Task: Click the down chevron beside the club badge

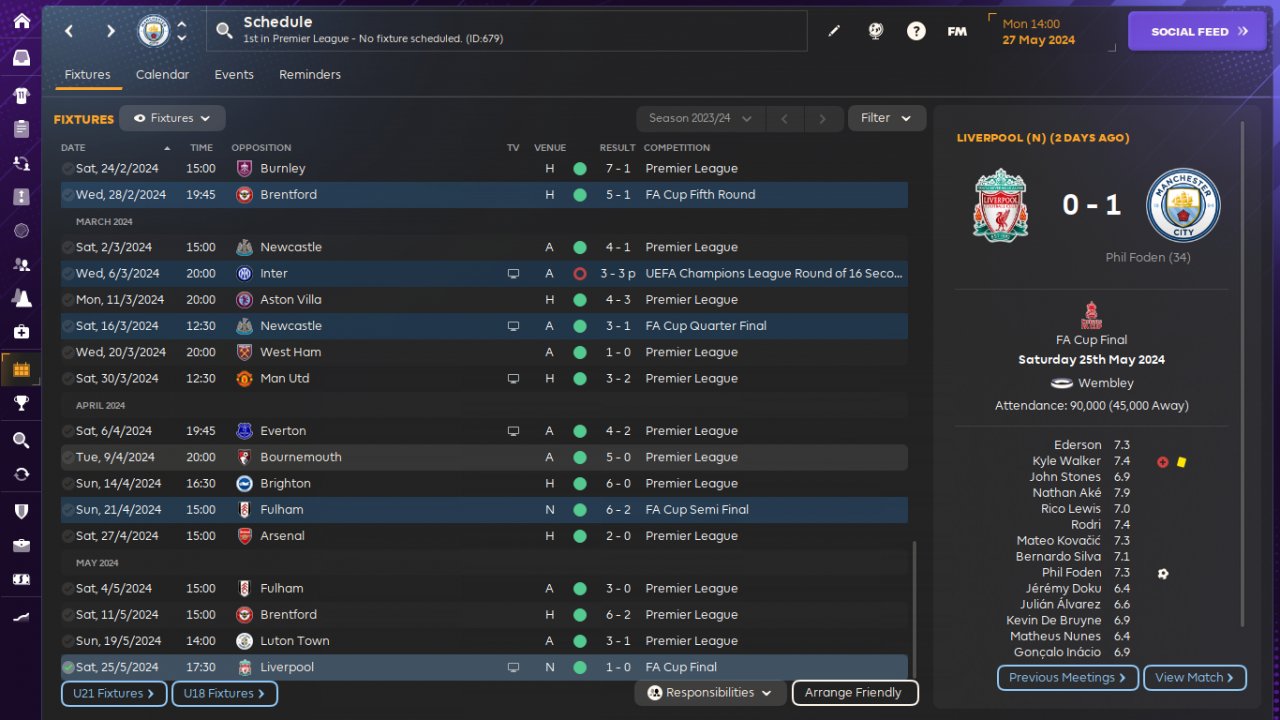Action: click(182, 38)
